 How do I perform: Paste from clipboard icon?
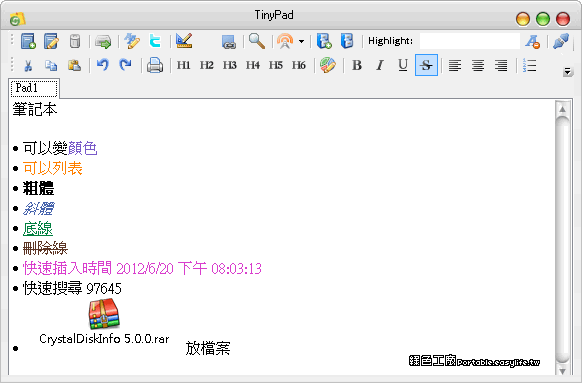[x=74, y=65]
